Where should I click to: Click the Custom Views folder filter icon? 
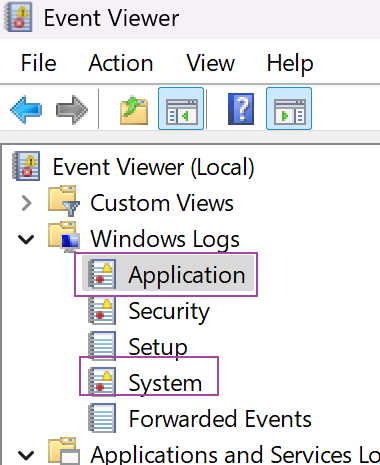[64, 201]
